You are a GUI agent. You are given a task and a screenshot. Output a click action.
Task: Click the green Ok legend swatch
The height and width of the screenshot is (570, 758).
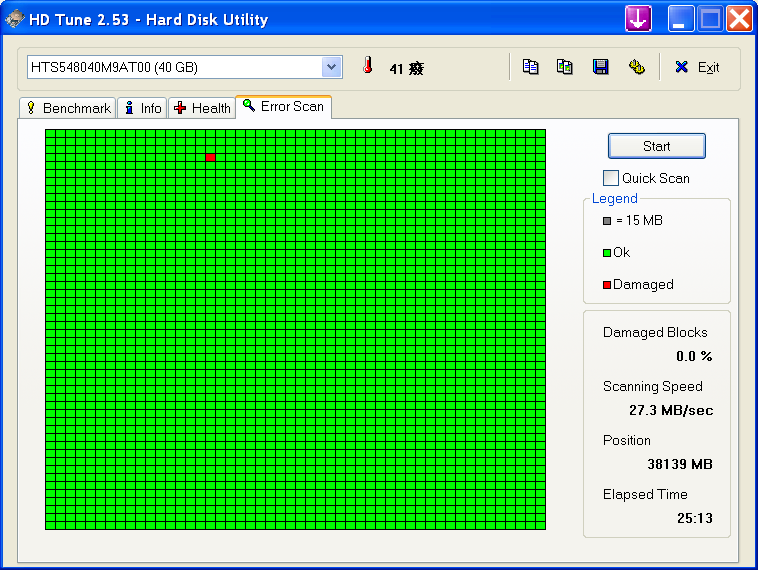coord(607,253)
